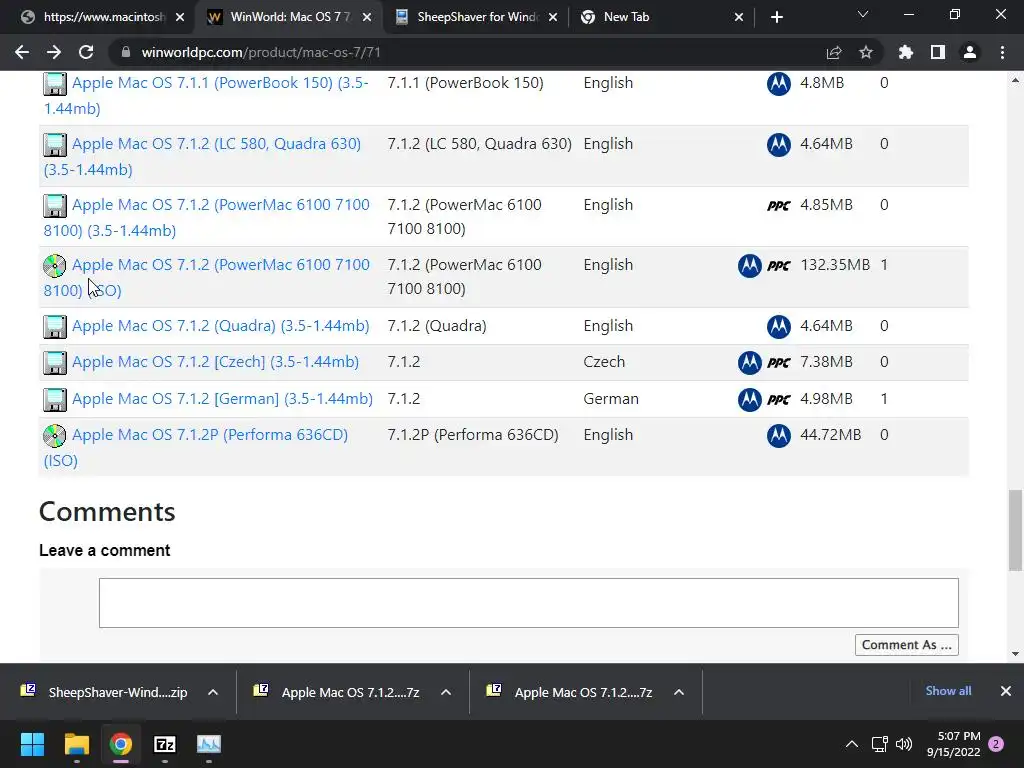Image resolution: width=1024 pixels, height=768 pixels.
Task: Click PPC icon in 132.35MB row
Action: pyautogui.click(x=778, y=266)
